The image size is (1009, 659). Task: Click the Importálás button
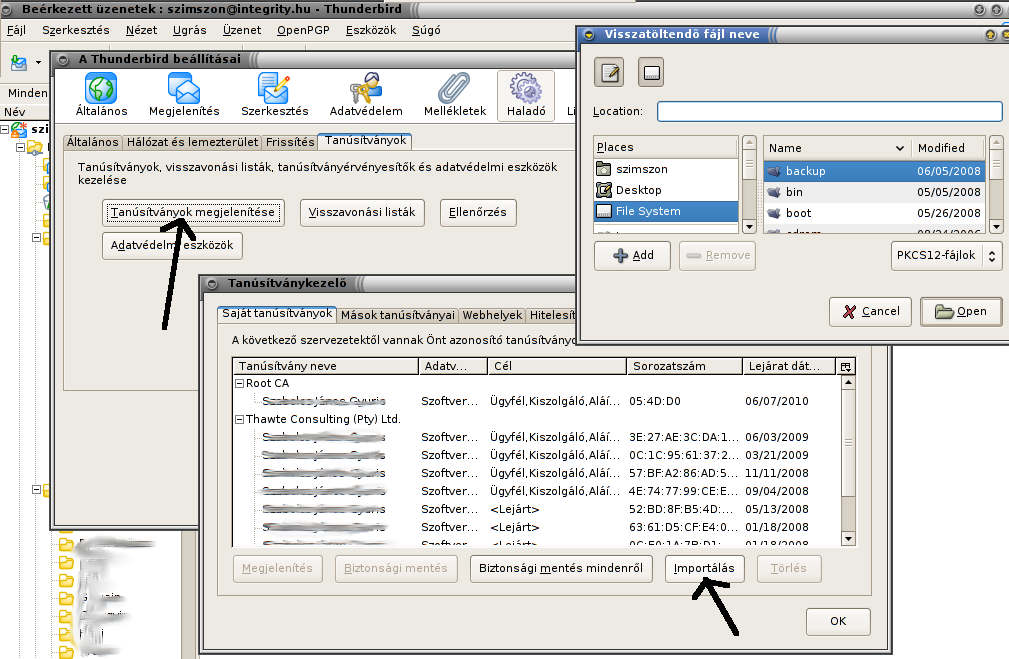pyautogui.click(x=704, y=569)
